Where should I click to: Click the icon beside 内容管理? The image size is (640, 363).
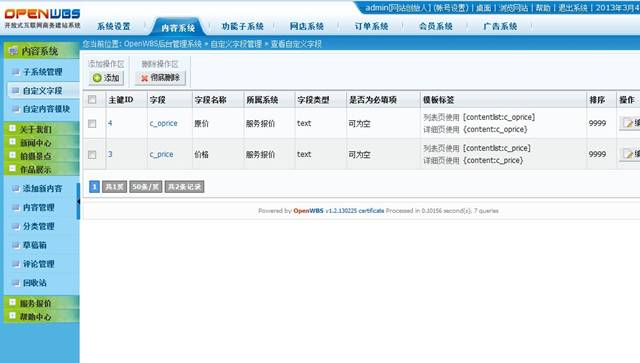16,207
